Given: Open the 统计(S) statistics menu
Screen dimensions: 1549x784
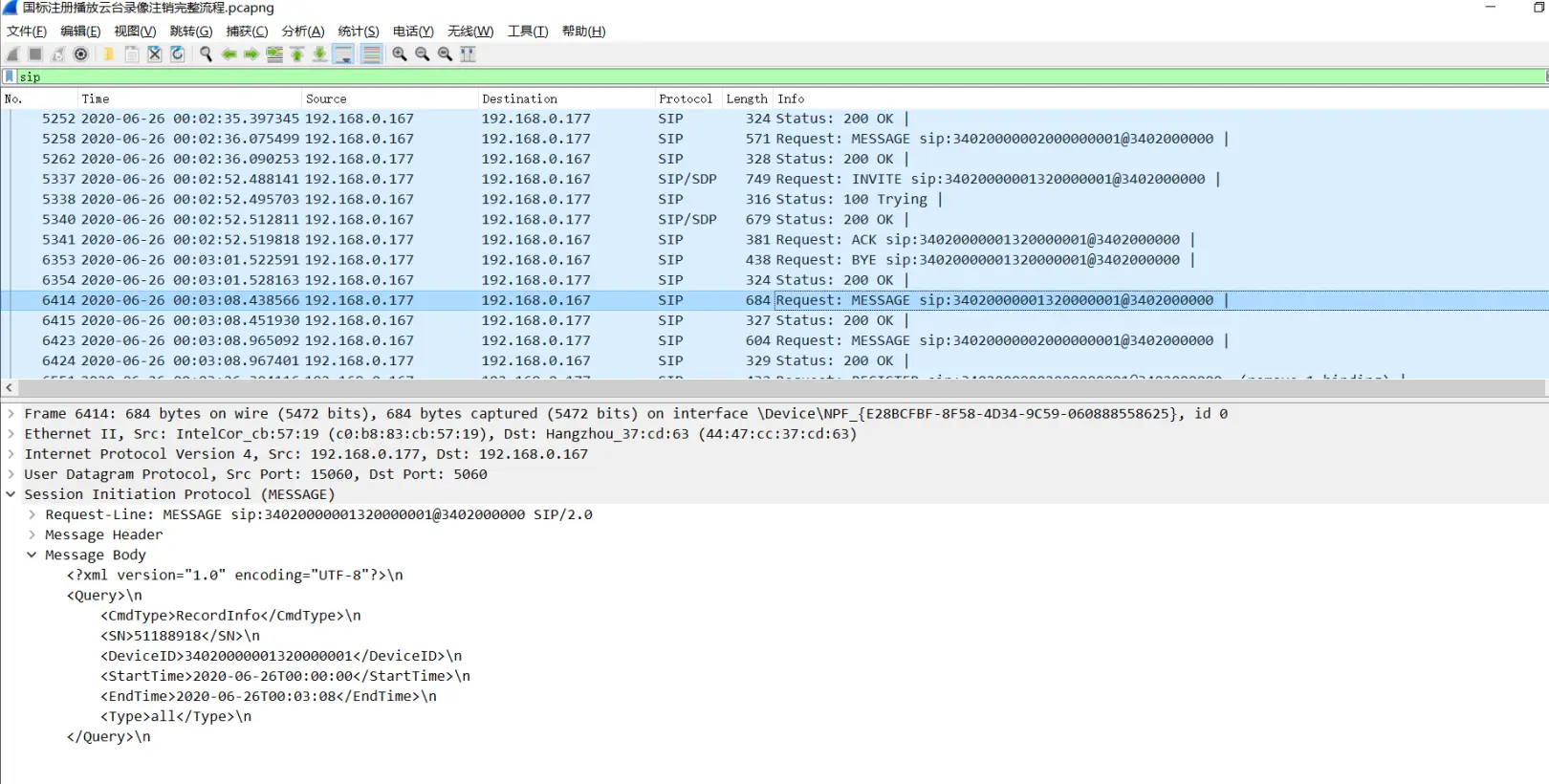Looking at the screenshot, I should click(358, 32).
